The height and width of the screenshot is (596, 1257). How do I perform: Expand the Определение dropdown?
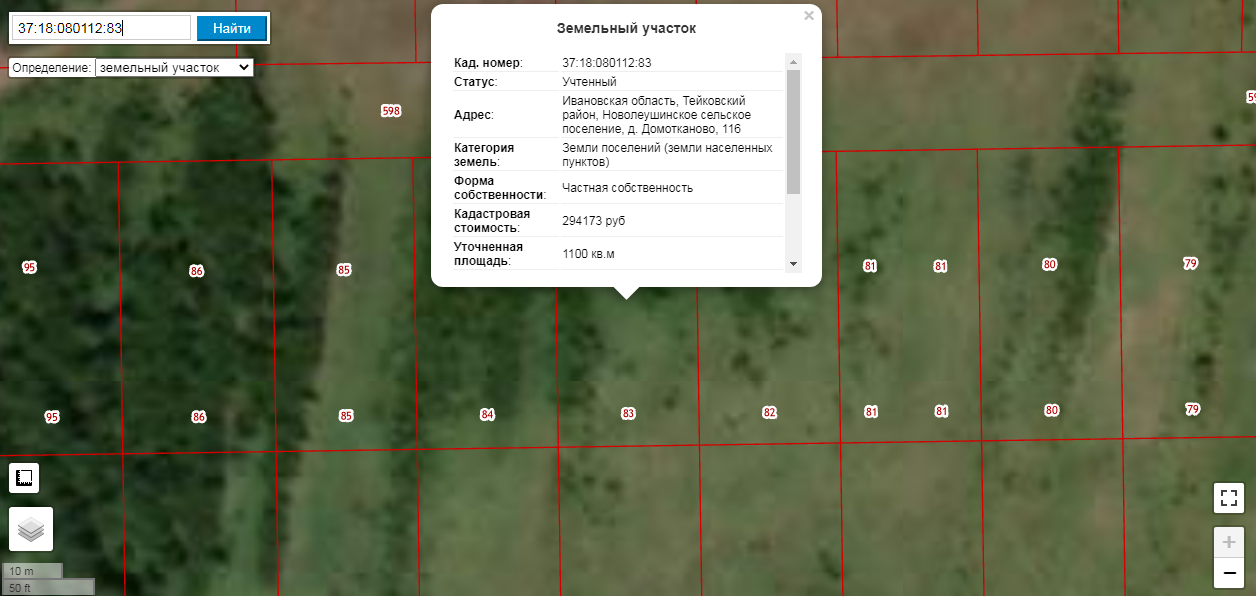tap(174, 67)
